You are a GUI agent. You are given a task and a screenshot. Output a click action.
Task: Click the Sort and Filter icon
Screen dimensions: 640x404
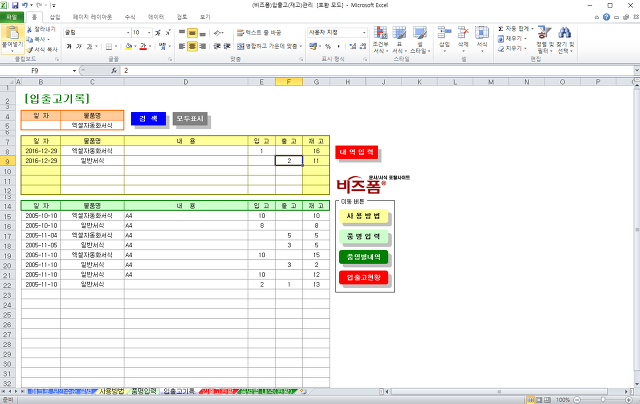544,33
